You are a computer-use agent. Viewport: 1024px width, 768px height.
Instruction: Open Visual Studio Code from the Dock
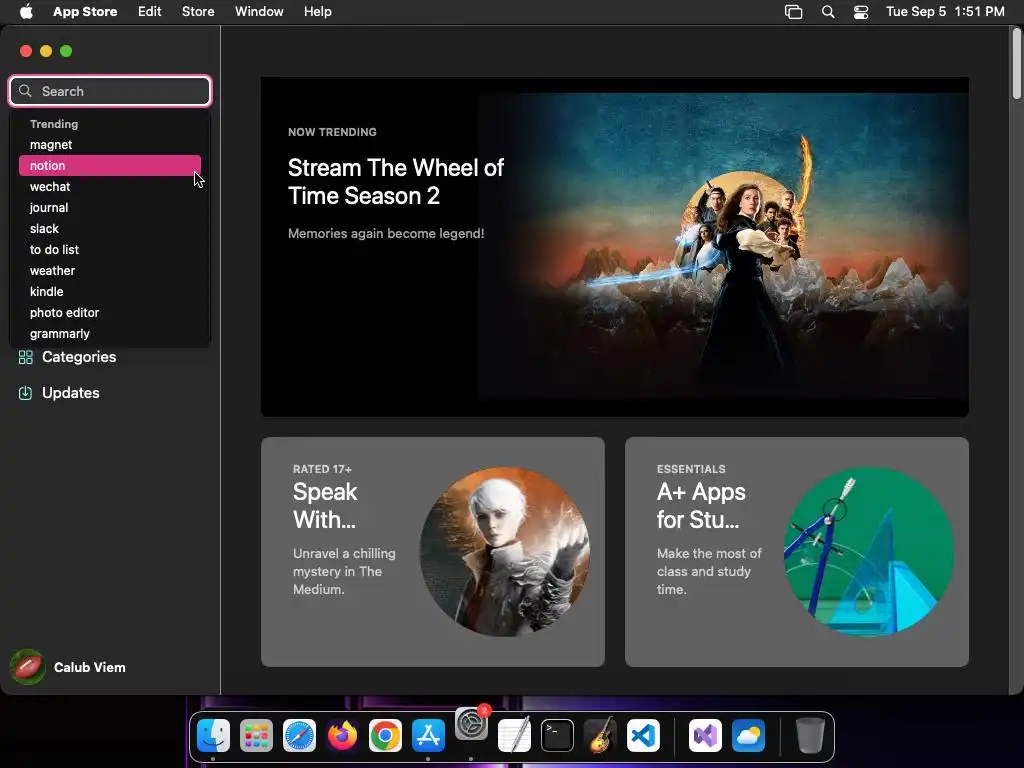pyautogui.click(x=643, y=736)
